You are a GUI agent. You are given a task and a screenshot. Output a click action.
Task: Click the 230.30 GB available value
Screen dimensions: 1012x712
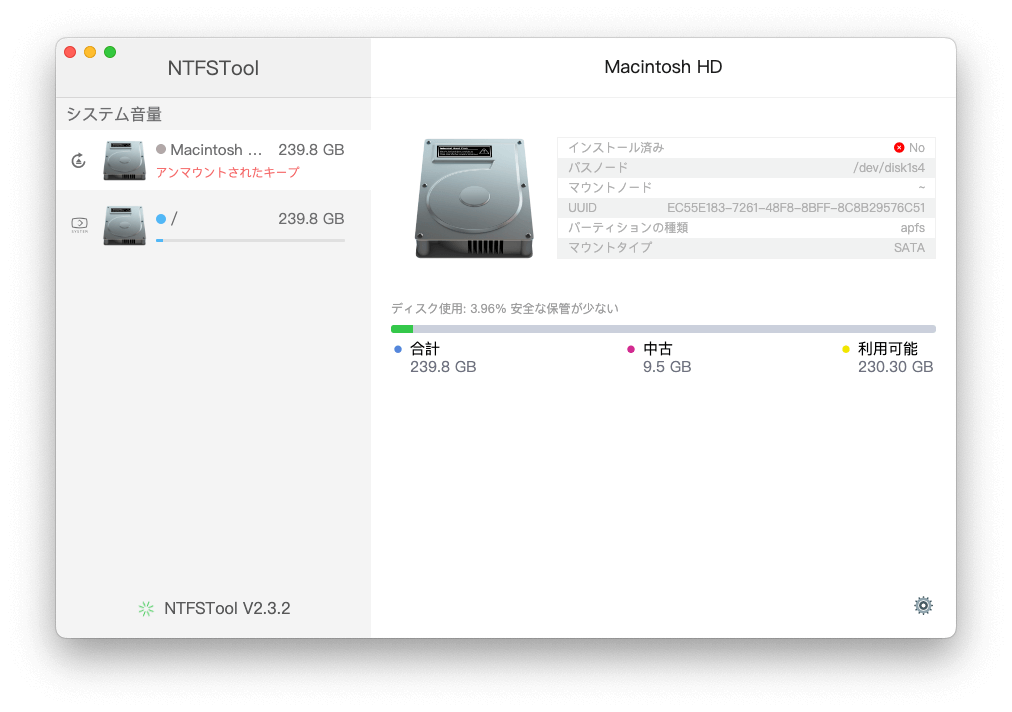(x=895, y=367)
